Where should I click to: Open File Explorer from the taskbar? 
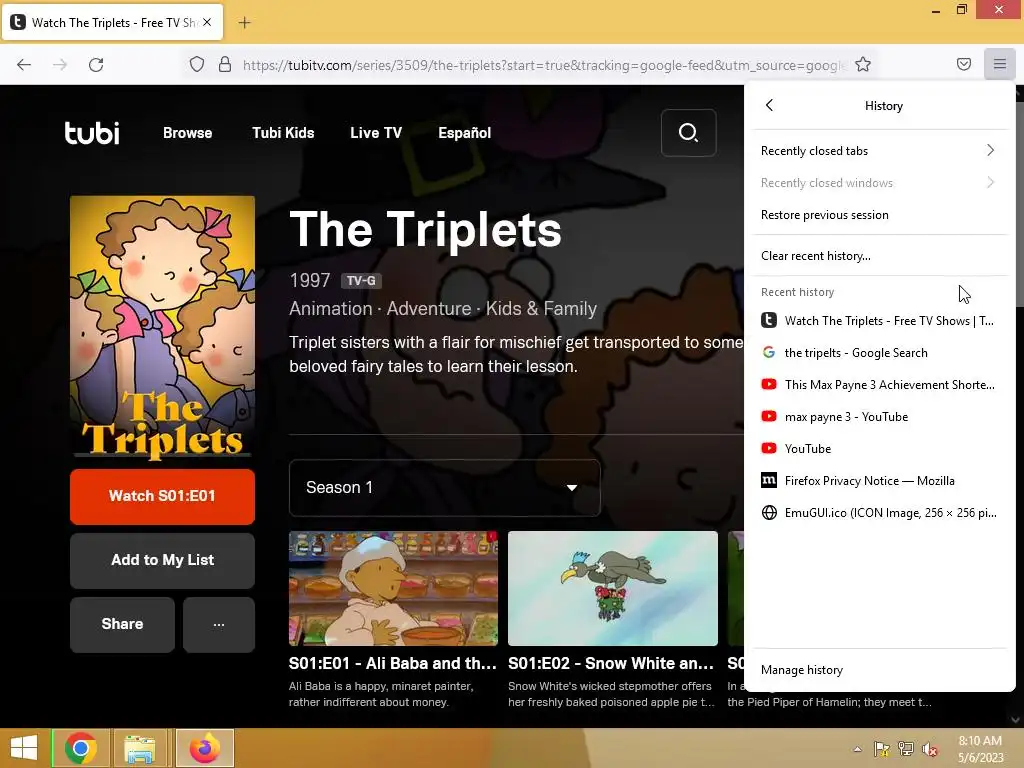coord(139,748)
